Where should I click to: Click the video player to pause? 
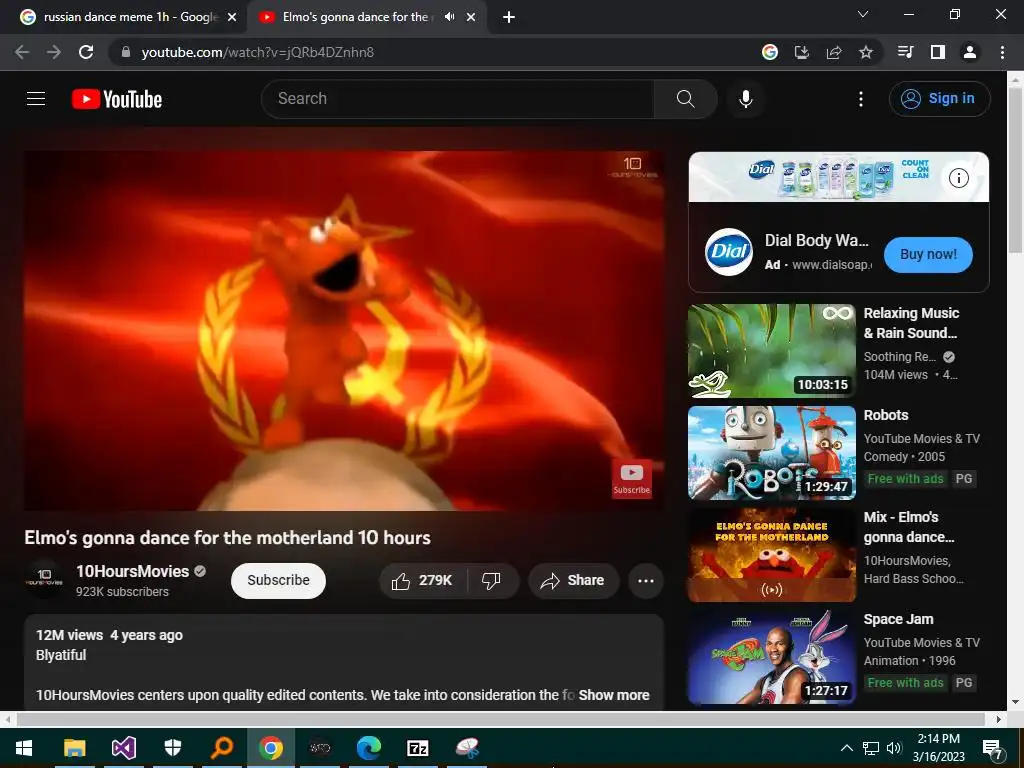[x=344, y=330]
